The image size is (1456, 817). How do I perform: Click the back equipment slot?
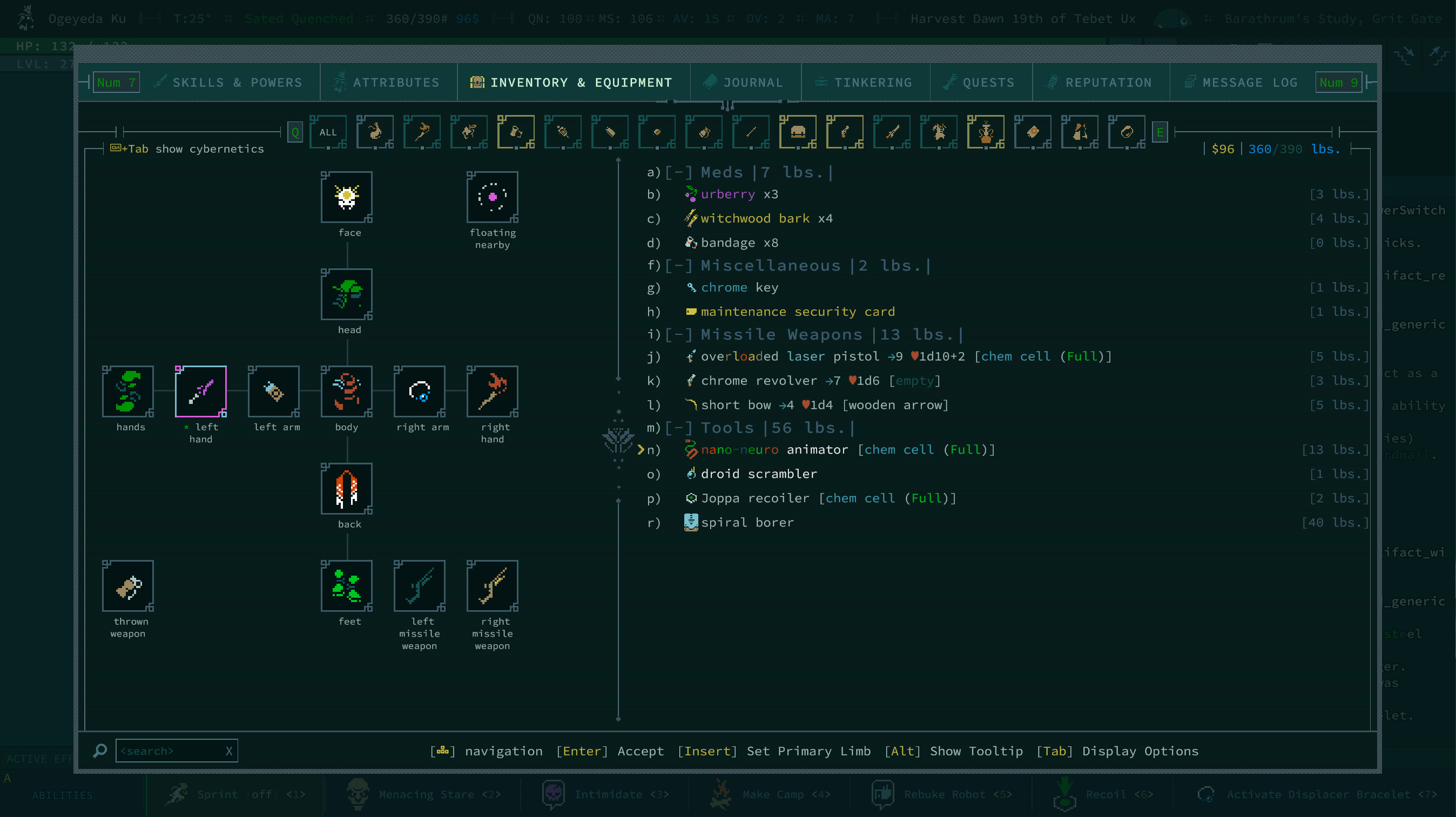click(347, 489)
